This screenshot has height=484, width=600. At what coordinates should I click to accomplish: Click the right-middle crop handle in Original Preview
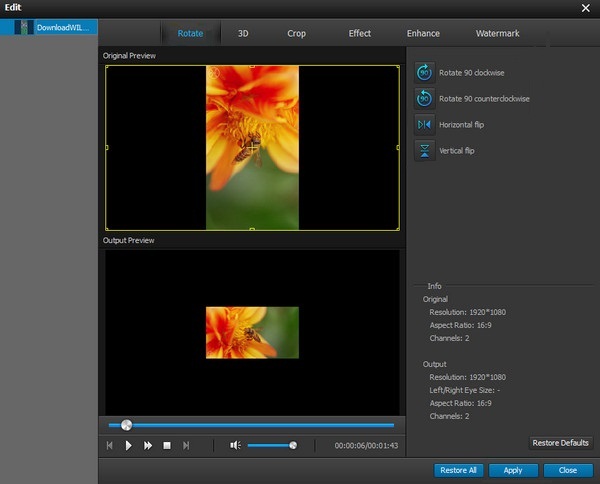coord(398,147)
